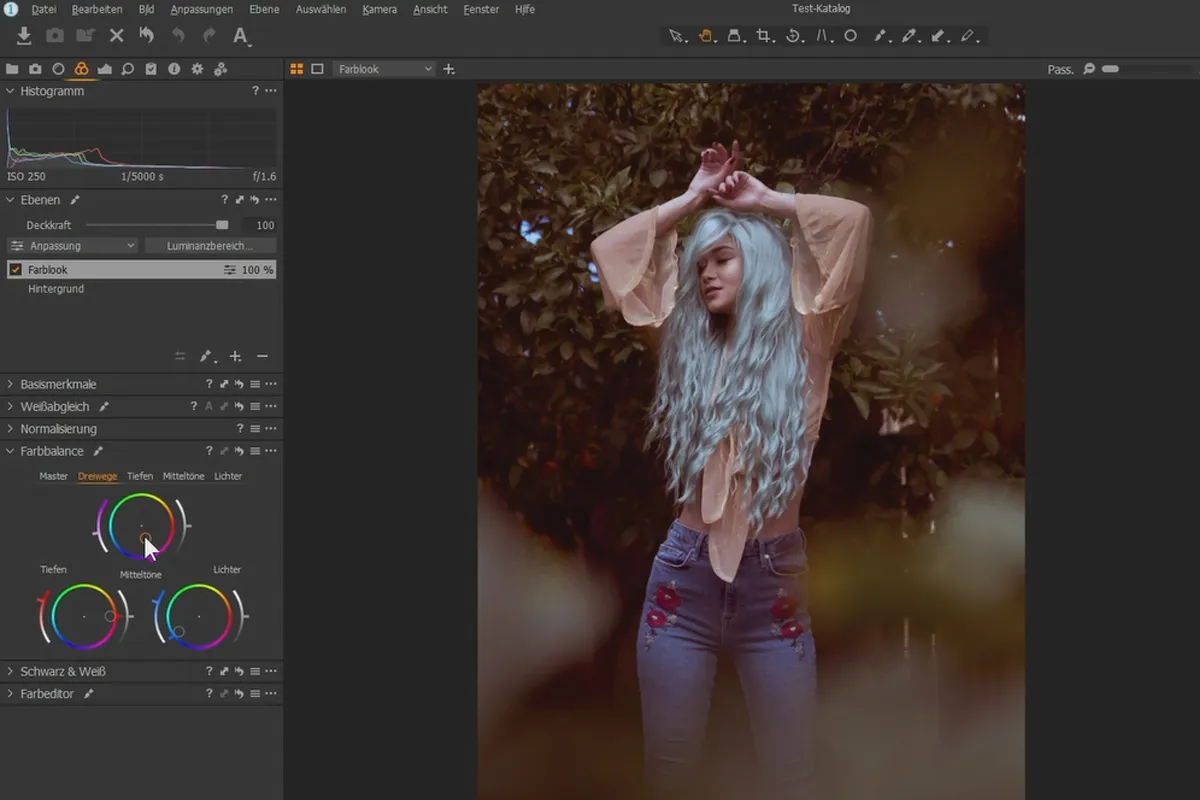
Task: Select the circular Spot removal tool
Action: [x=850, y=36]
